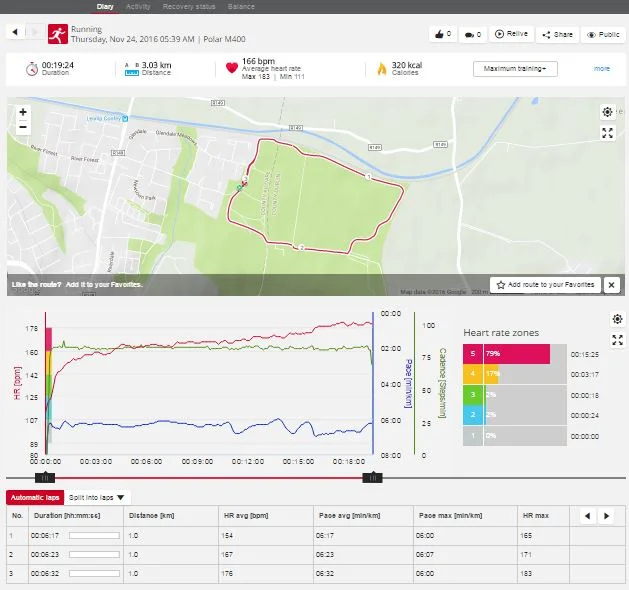
Task: Click the right timeline range handle
Action: point(372,479)
